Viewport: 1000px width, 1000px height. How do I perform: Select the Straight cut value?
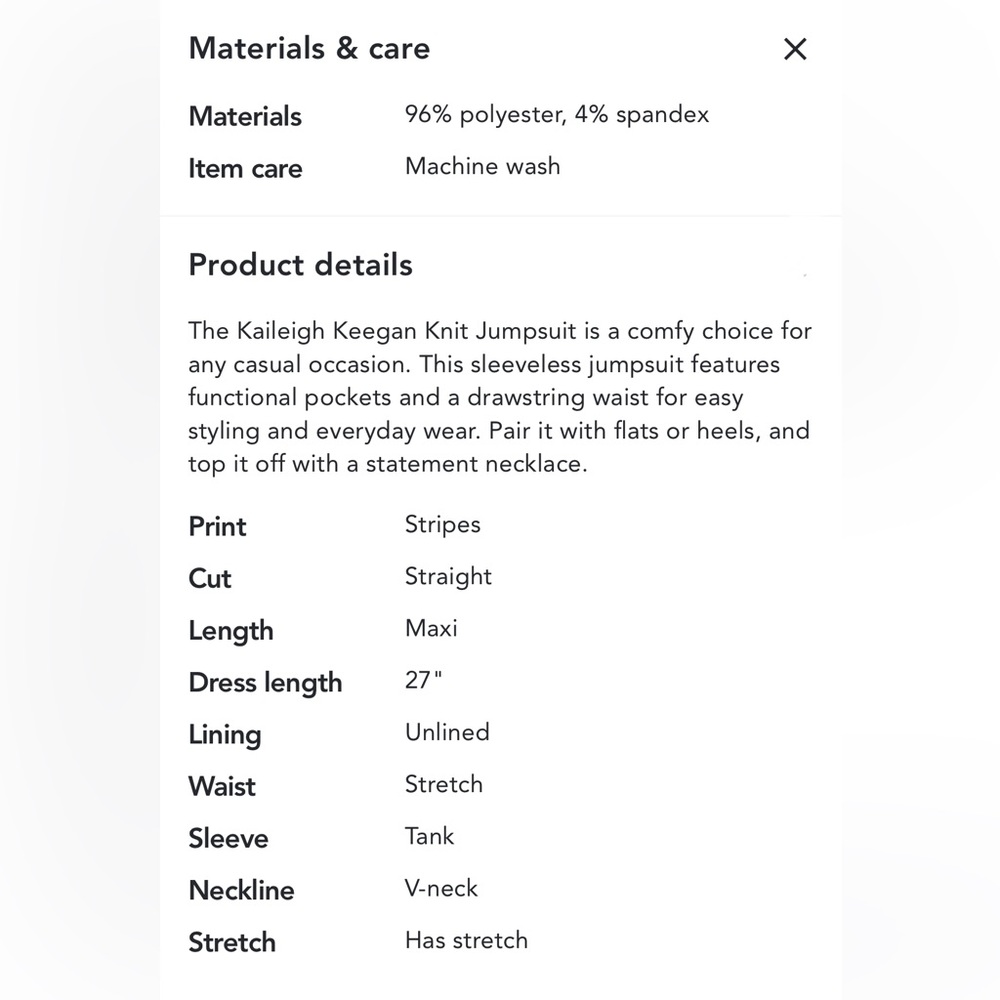448,577
